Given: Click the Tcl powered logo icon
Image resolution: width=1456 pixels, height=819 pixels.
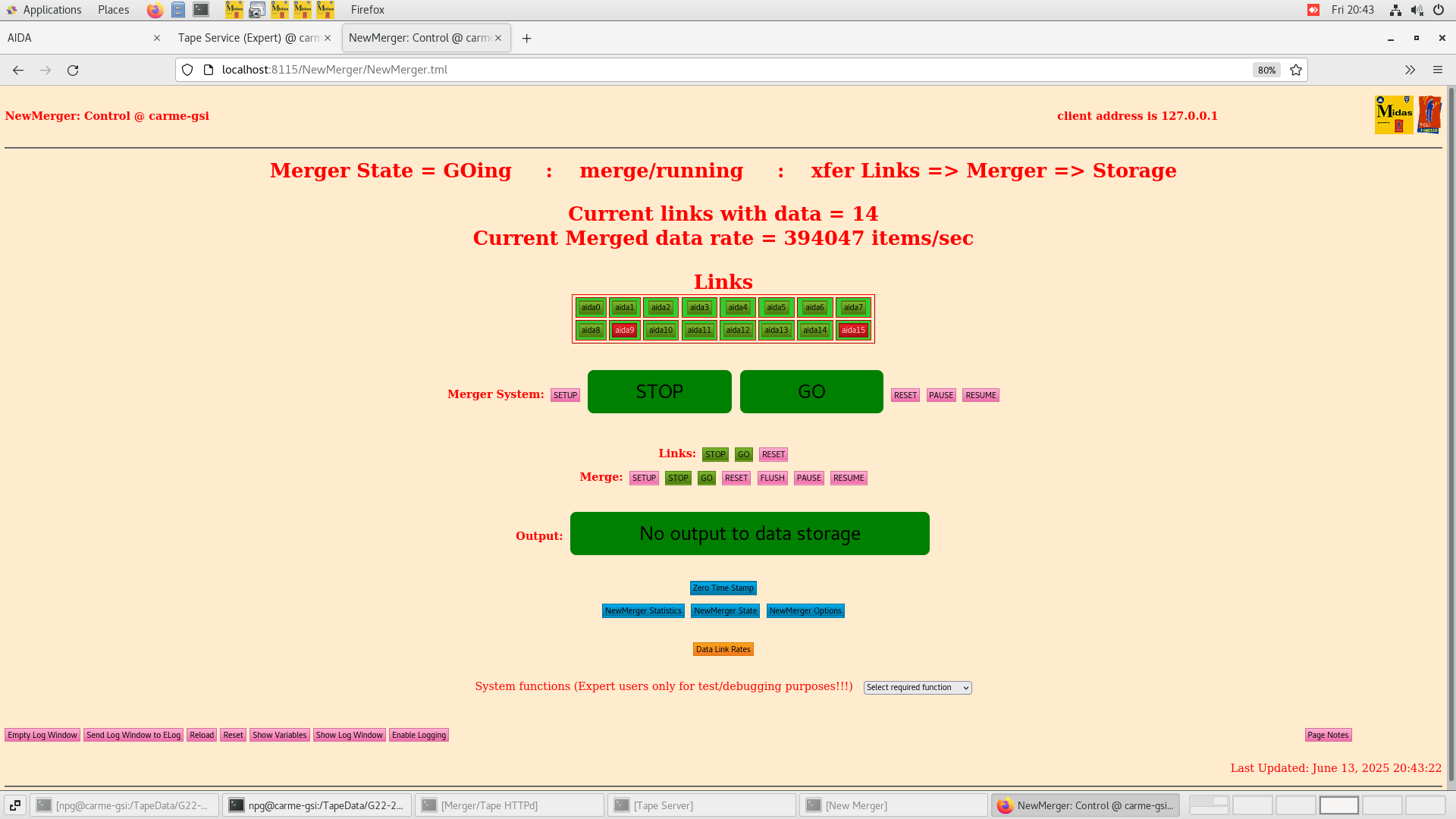Looking at the screenshot, I should (x=1429, y=115).
